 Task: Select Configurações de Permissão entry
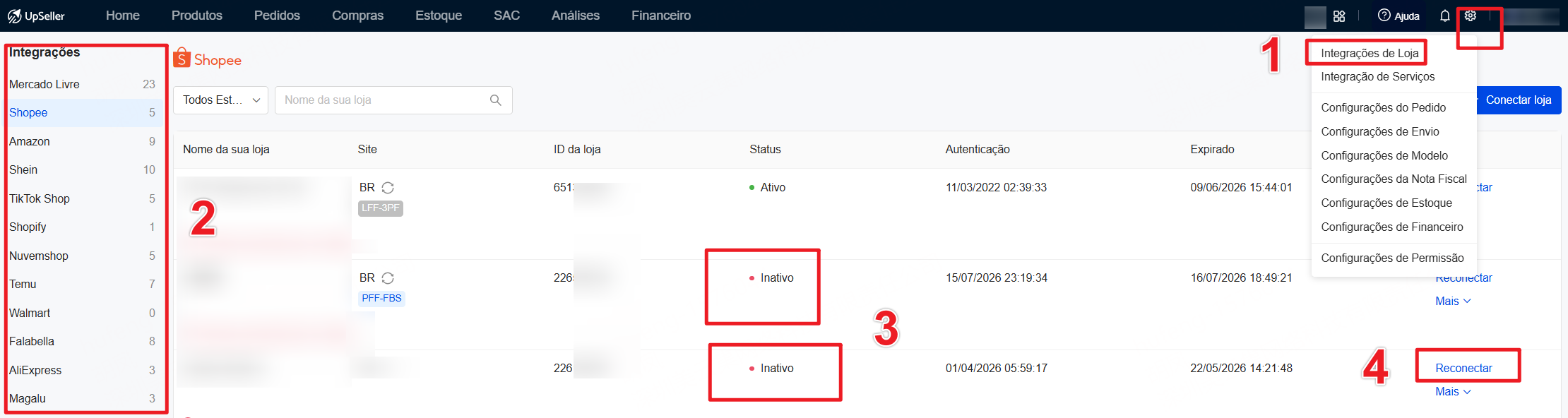pyautogui.click(x=1392, y=258)
